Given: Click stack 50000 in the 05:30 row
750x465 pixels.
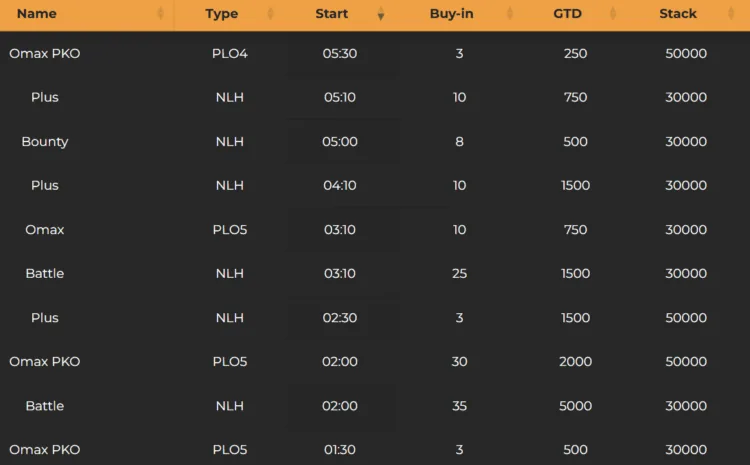Looking at the screenshot, I should [x=686, y=53].
